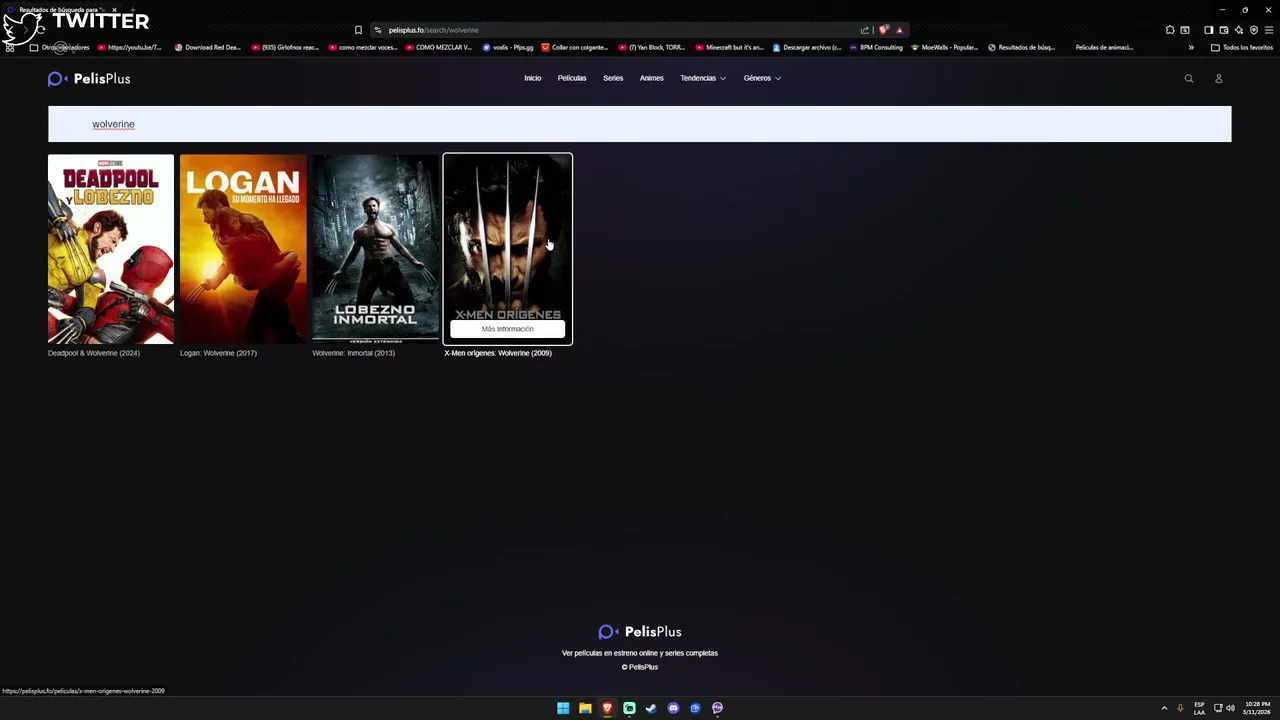Open the Windows Start button
This screenshot has width=1280, height=720.
click(x=563, y=708)
